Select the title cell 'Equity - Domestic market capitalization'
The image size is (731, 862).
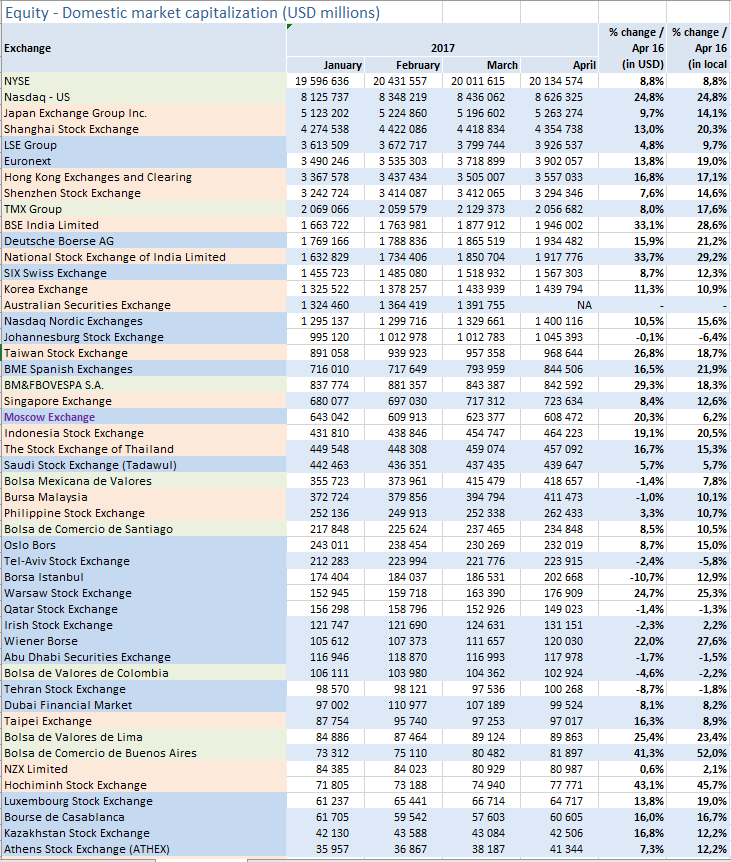(192, 12)
